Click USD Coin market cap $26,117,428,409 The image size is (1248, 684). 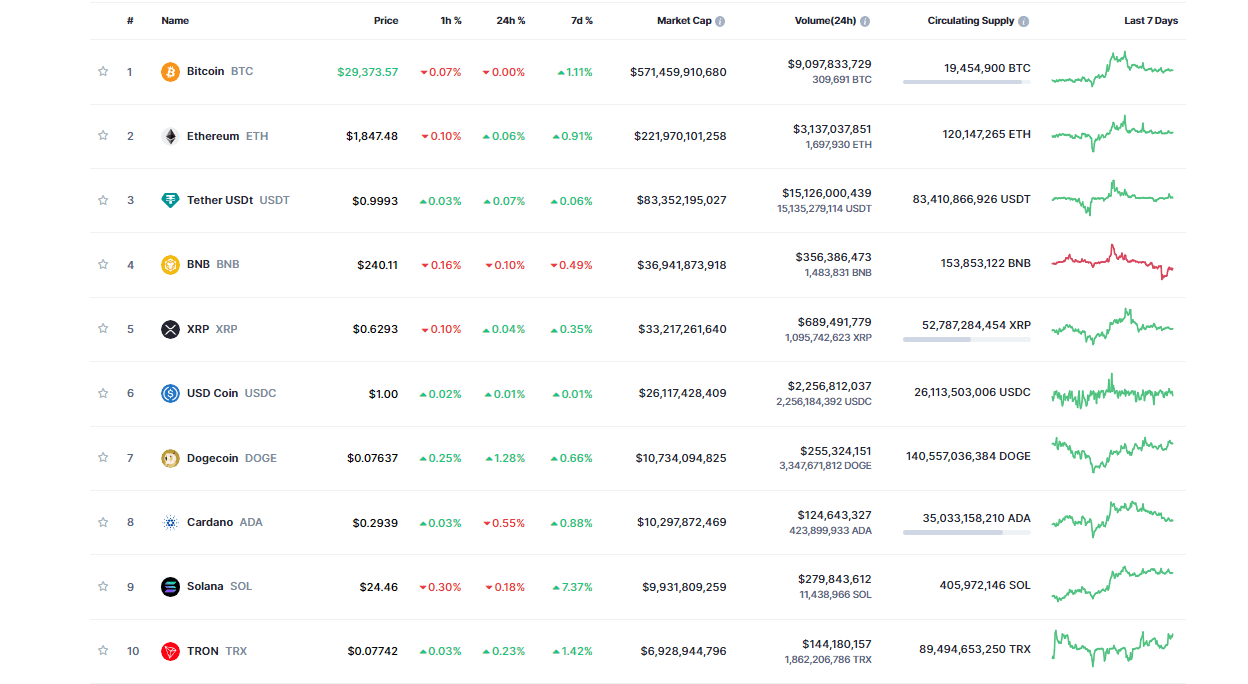pyautogui.click(x=683, y=393)
